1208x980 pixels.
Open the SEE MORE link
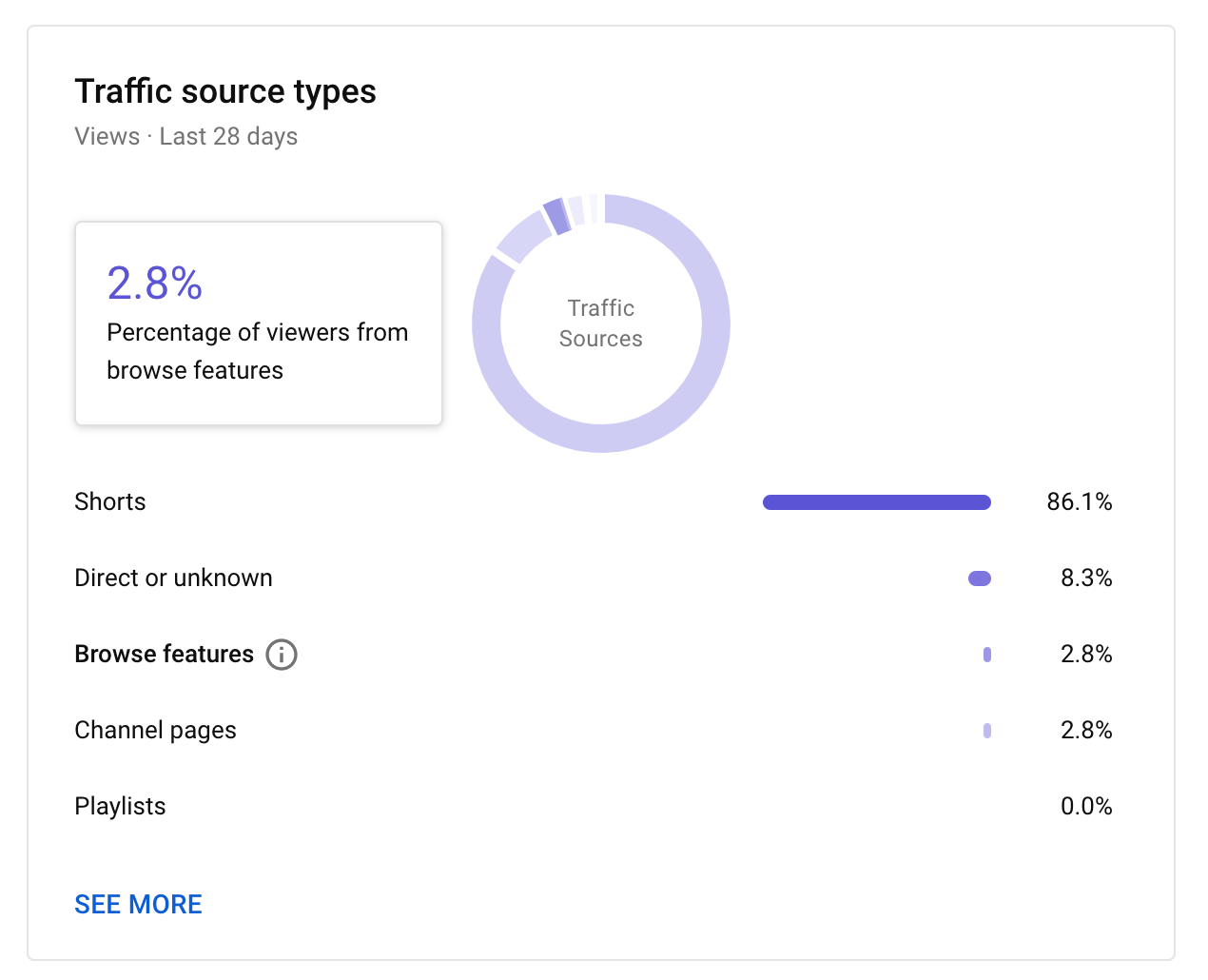click(139, 904)
